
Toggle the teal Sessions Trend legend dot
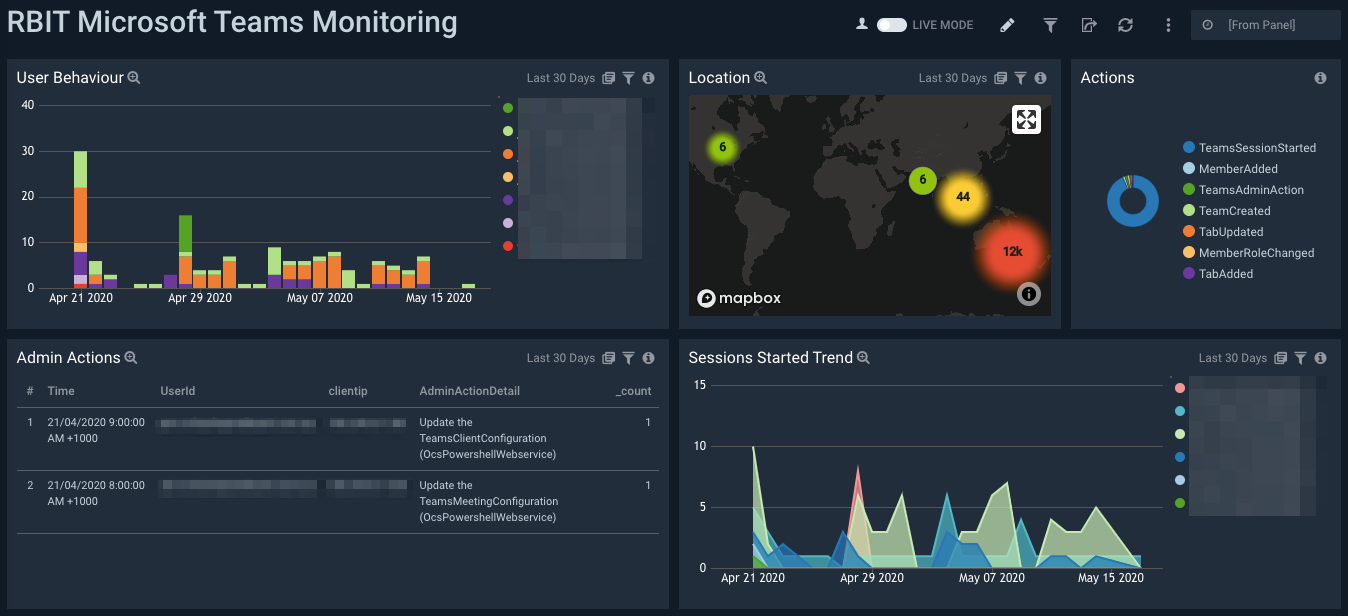point(1180,411)
